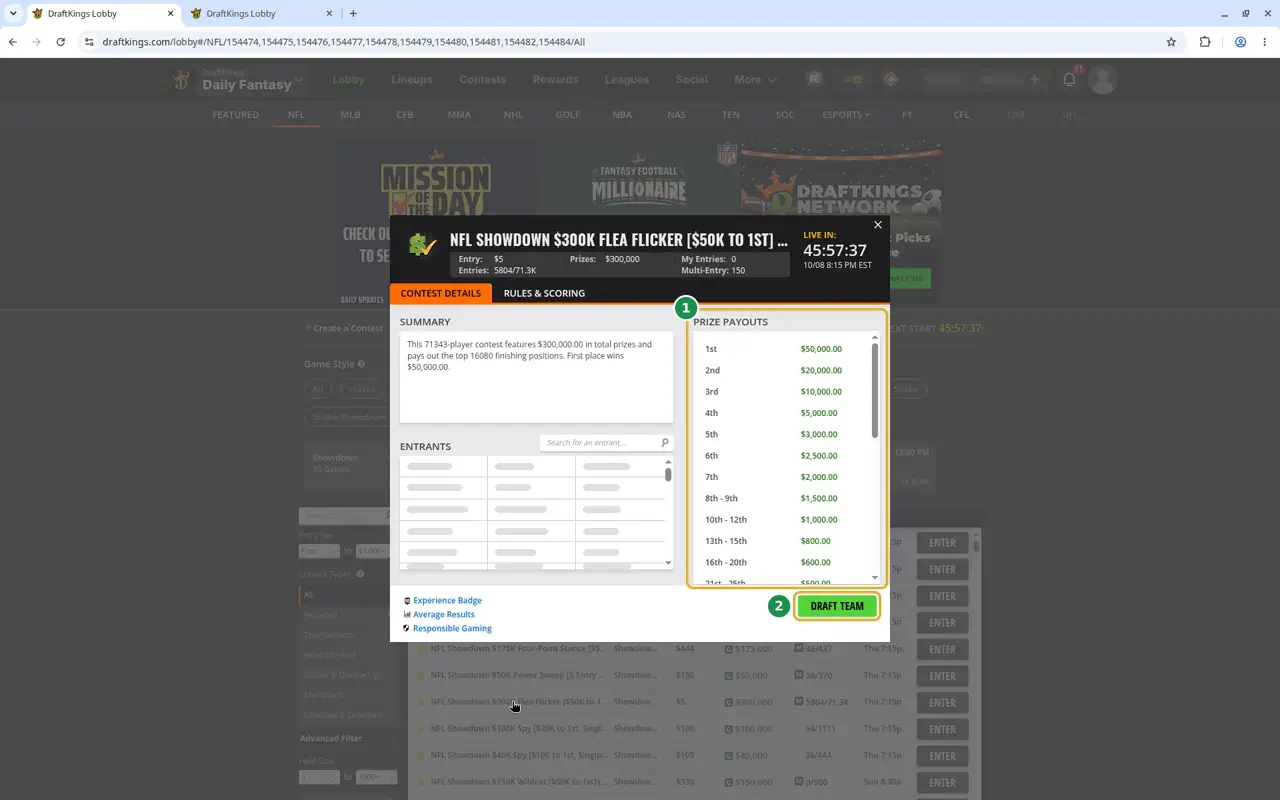1280x800 pixels.
Task: Open a new browser tab
Action: click(353, 14)
